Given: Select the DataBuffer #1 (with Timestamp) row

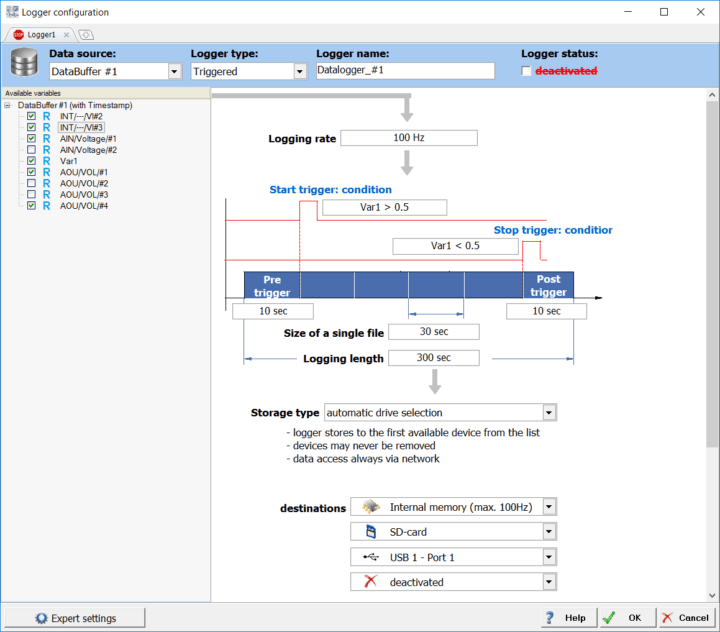Looking at the screenshot, I should (75, 105).
